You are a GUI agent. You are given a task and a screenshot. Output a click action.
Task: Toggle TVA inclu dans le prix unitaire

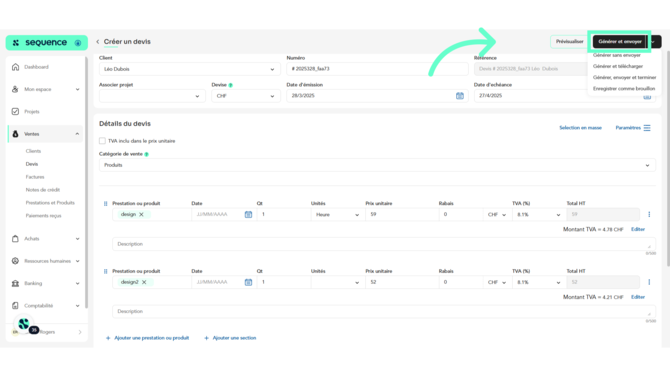click(102, 141)
